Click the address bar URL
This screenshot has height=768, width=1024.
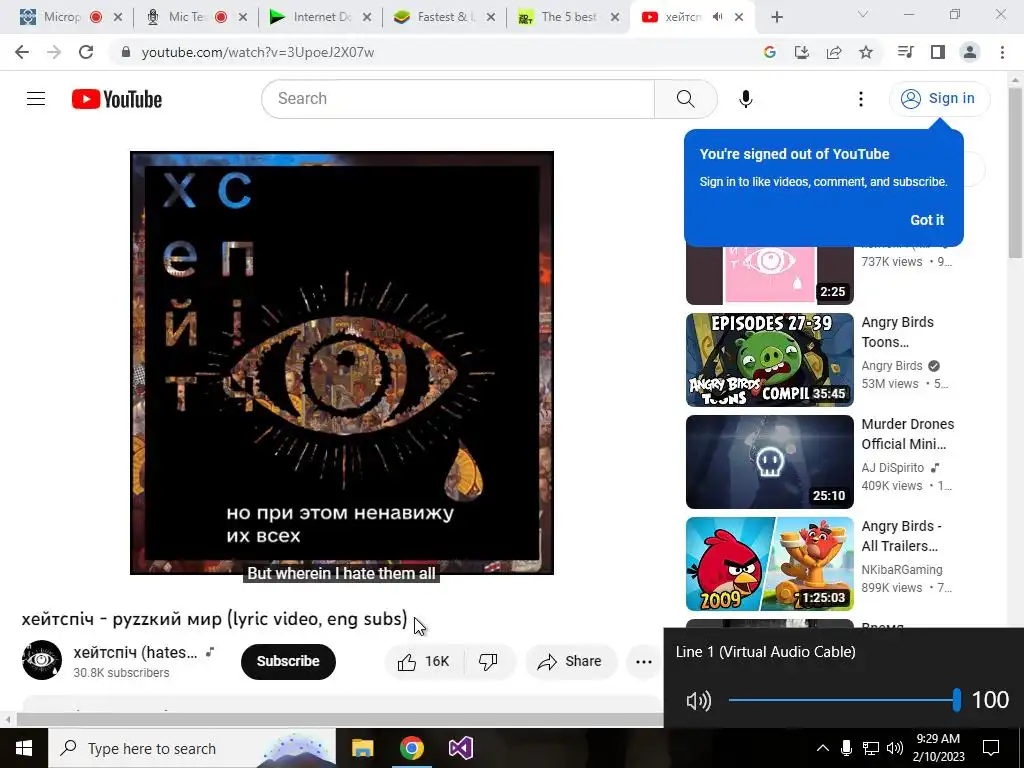click(x=258, y=52)
